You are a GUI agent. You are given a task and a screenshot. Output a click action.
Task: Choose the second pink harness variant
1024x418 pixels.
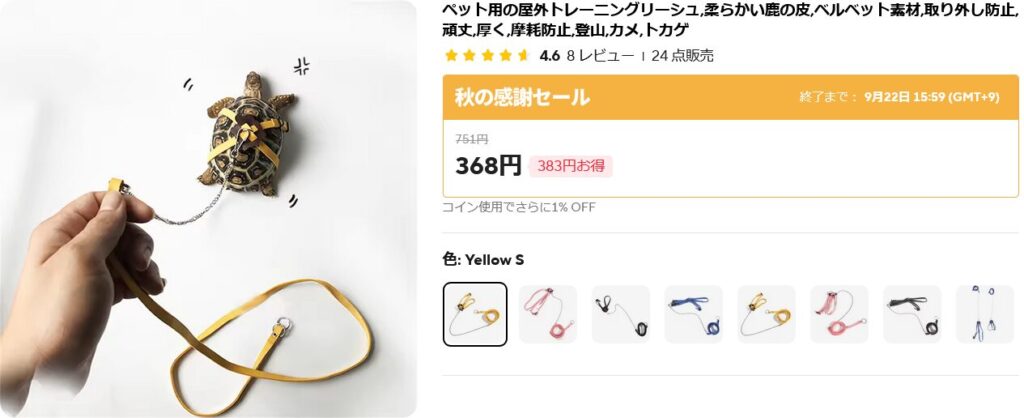coord(839,314)
